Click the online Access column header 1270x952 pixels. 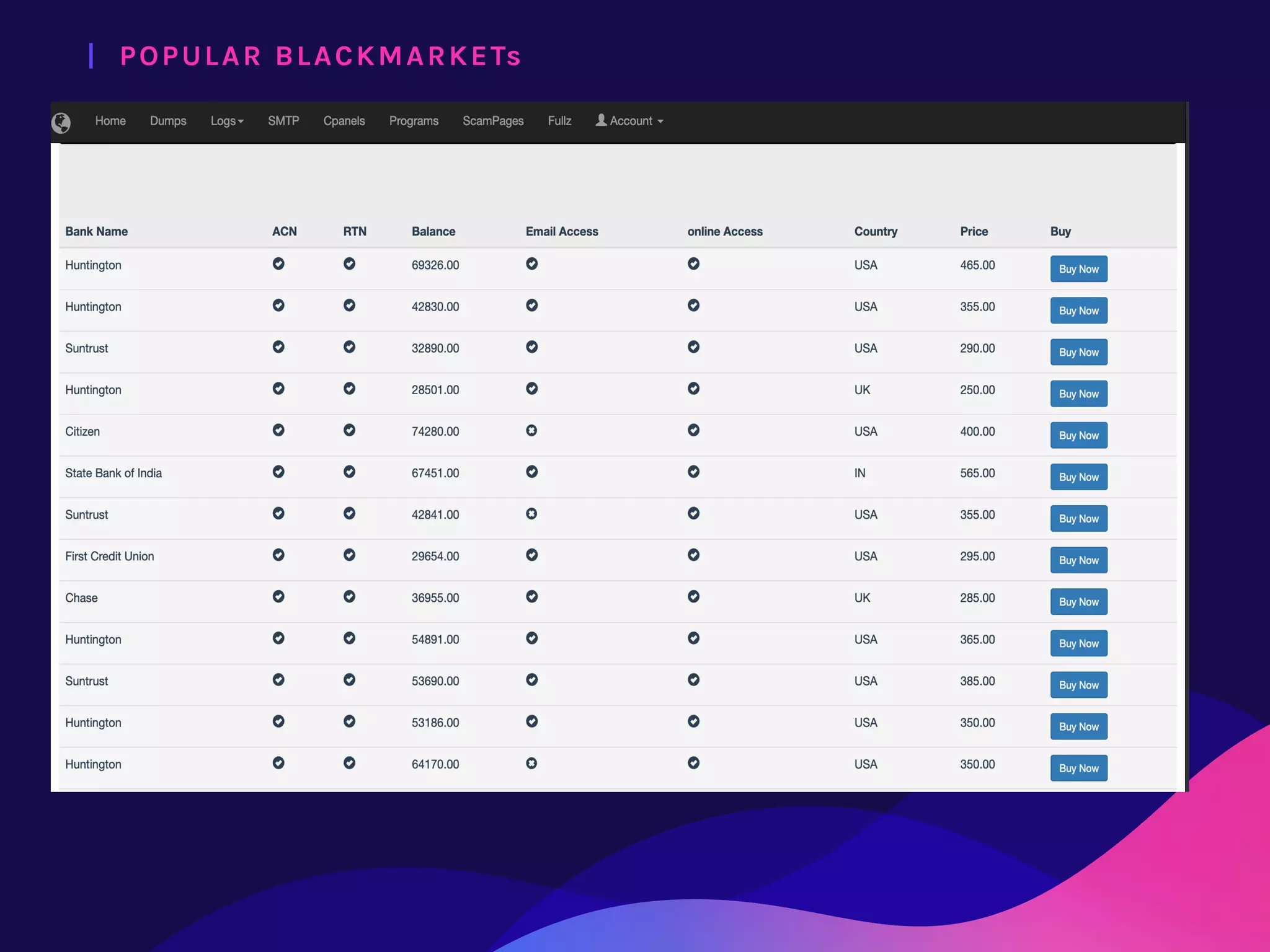(x=725, y=231)
